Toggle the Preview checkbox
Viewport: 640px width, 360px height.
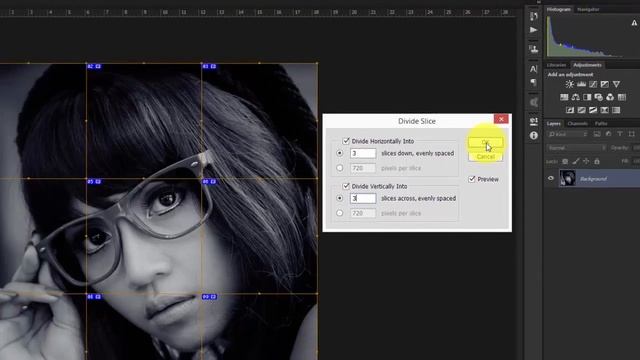point(472,179)
